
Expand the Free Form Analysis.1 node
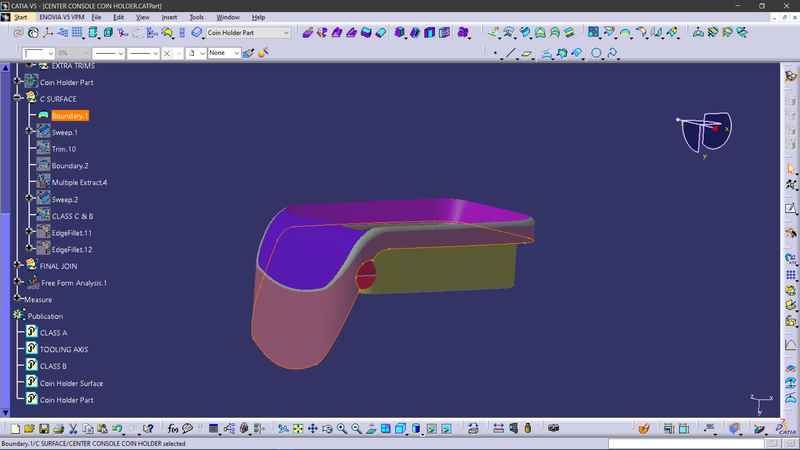pos(17,281)
